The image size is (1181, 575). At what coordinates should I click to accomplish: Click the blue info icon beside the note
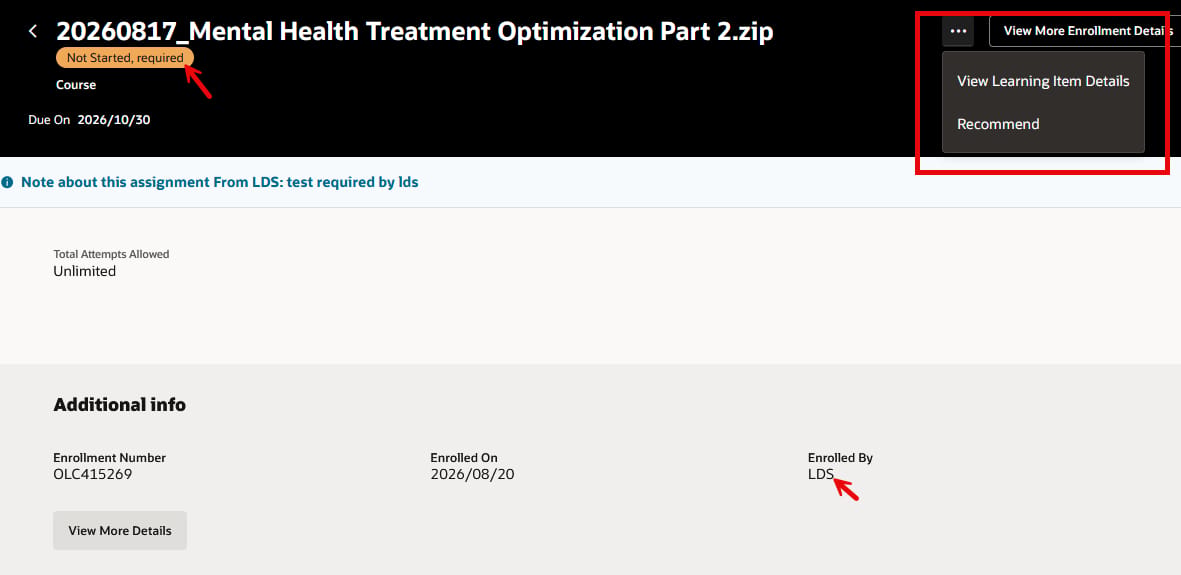click(7, 182)
